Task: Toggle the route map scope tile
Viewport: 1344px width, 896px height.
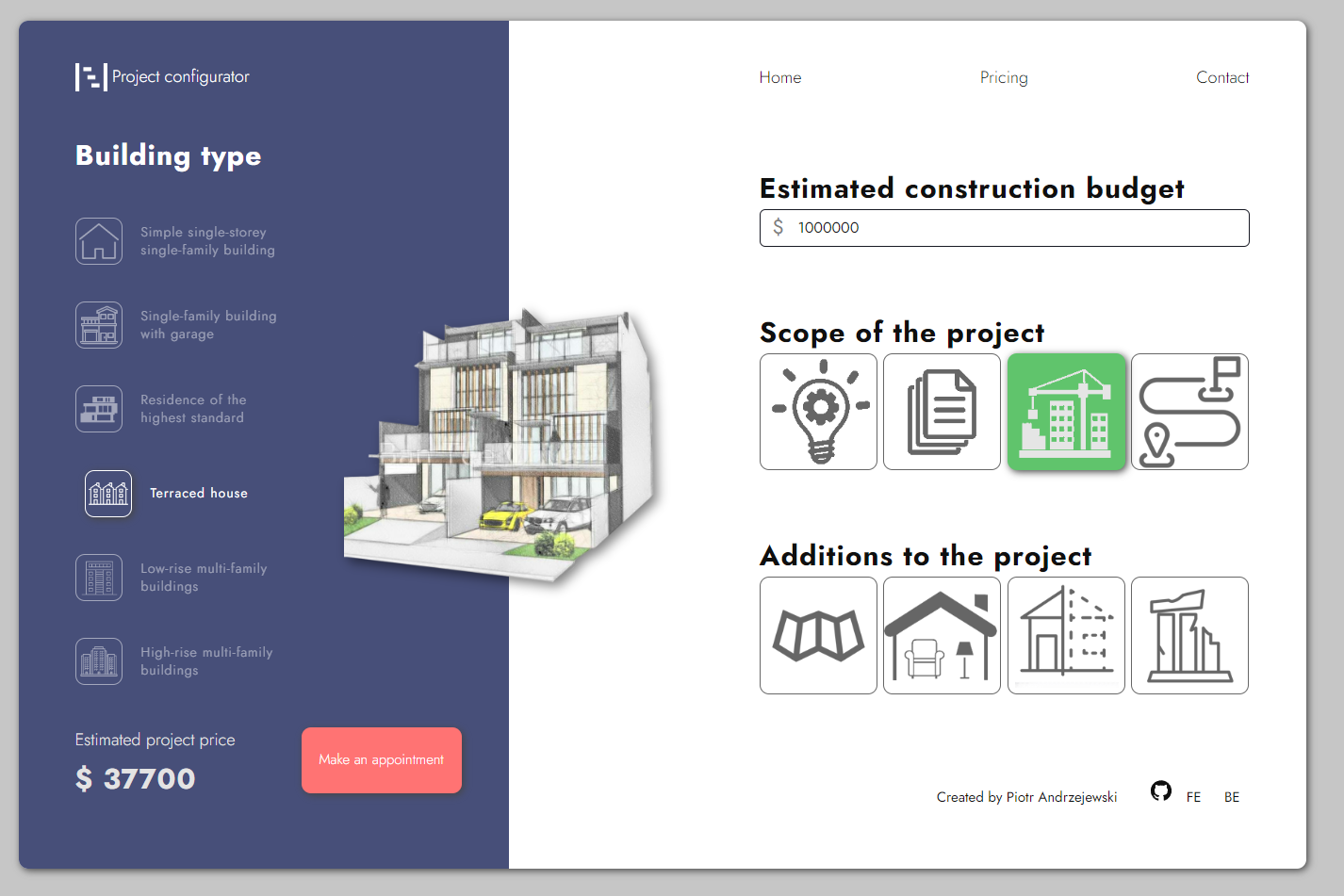Action: pyautogui.click(x=1189, y=412)
